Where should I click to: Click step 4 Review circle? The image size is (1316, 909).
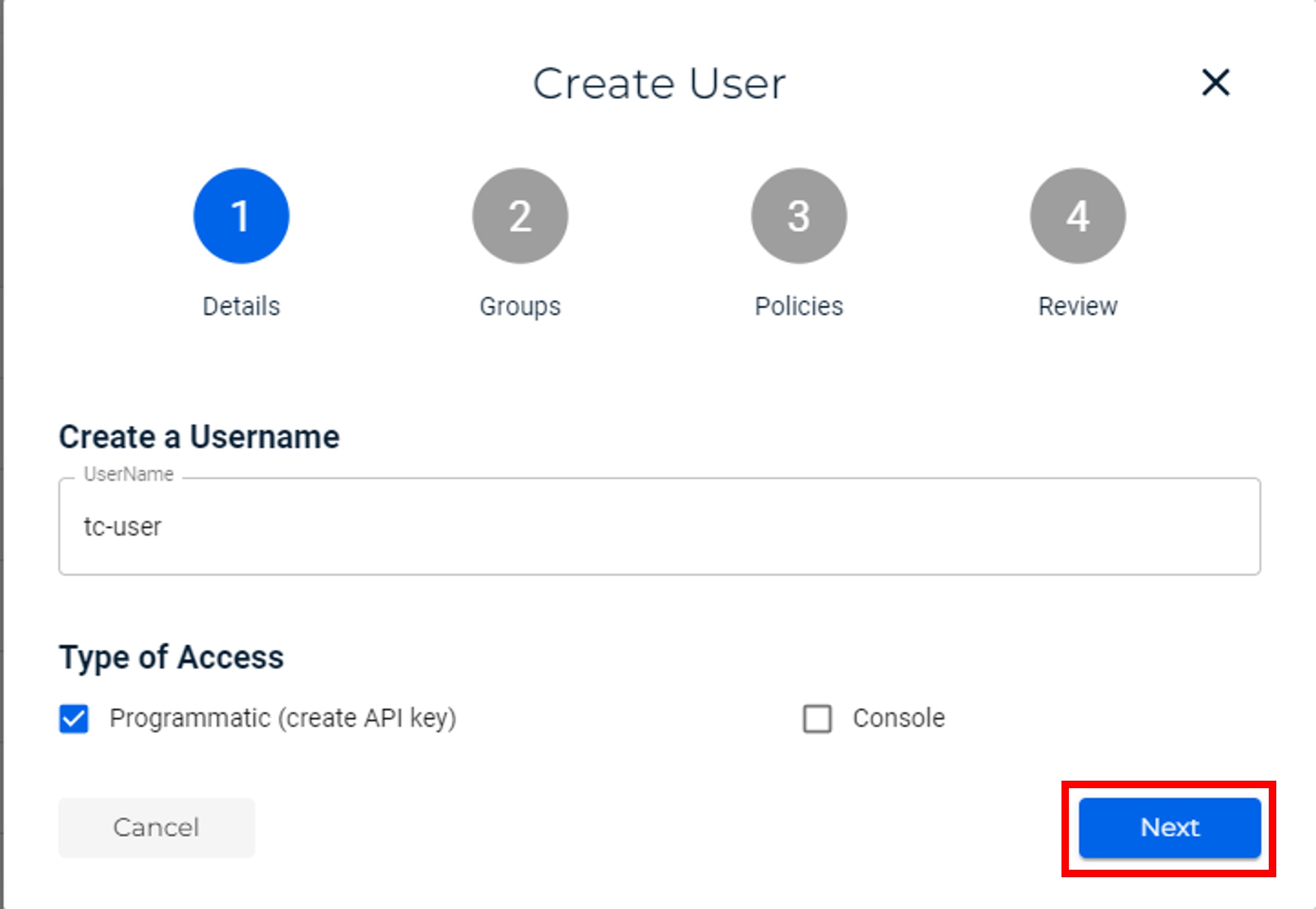pos(1077,216)
